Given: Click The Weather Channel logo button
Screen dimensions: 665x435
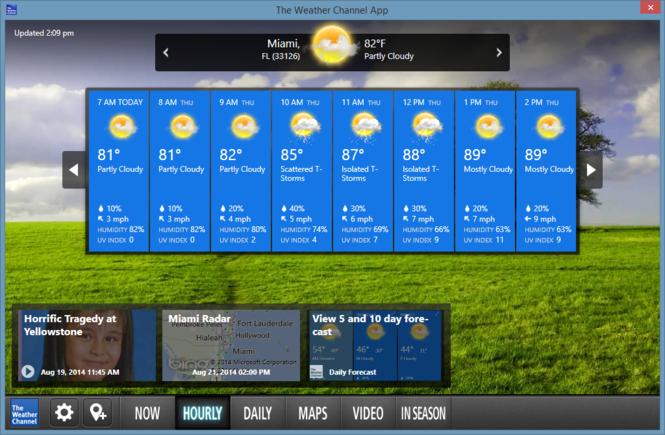Looking at the screenshot, I should coord(25,413).
